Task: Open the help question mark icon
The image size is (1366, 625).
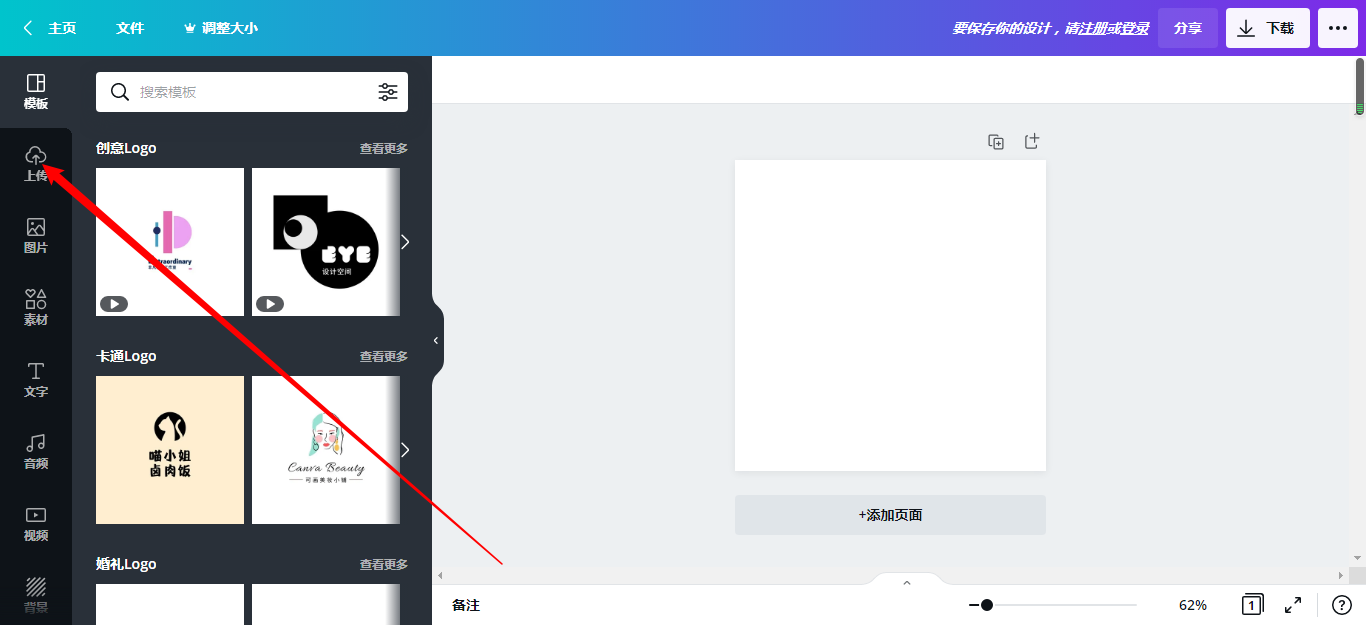Action: point(1342,605)
